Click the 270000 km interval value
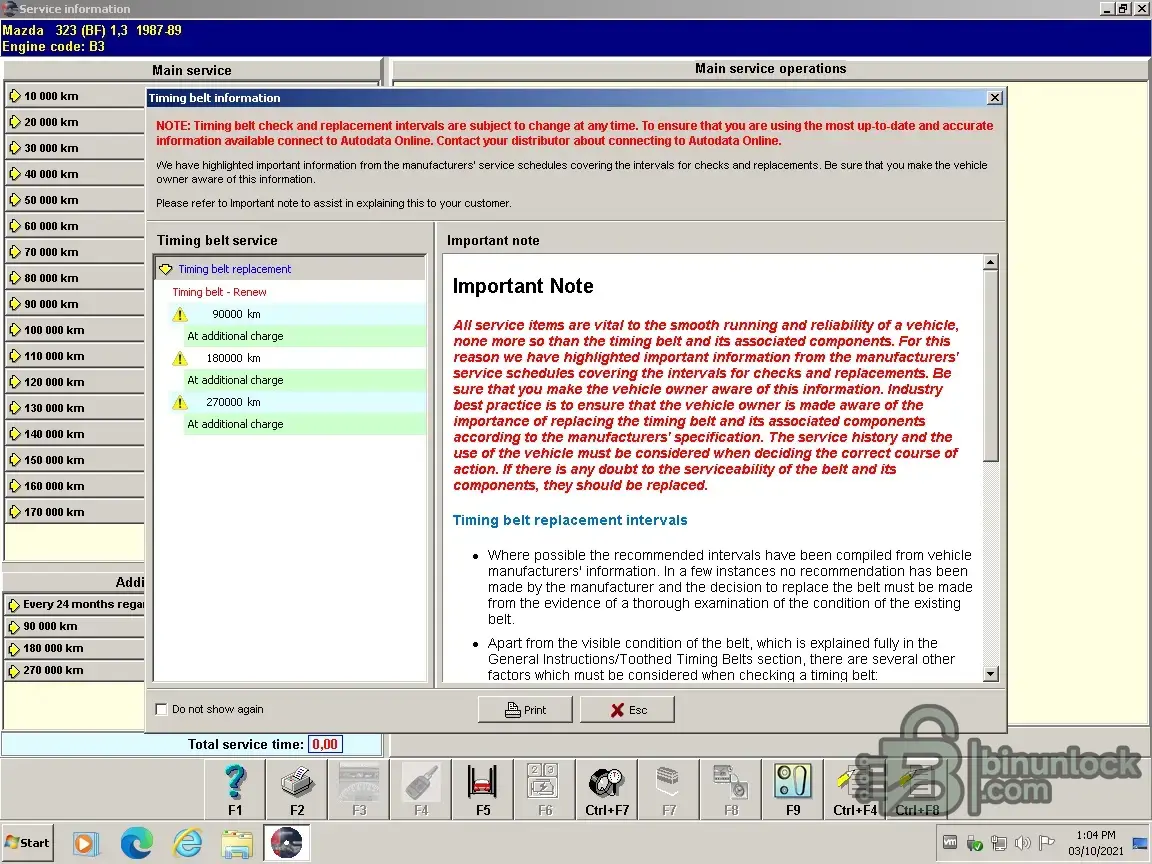1152x864 pixels. pyautogui.click(x=233, y=402)
